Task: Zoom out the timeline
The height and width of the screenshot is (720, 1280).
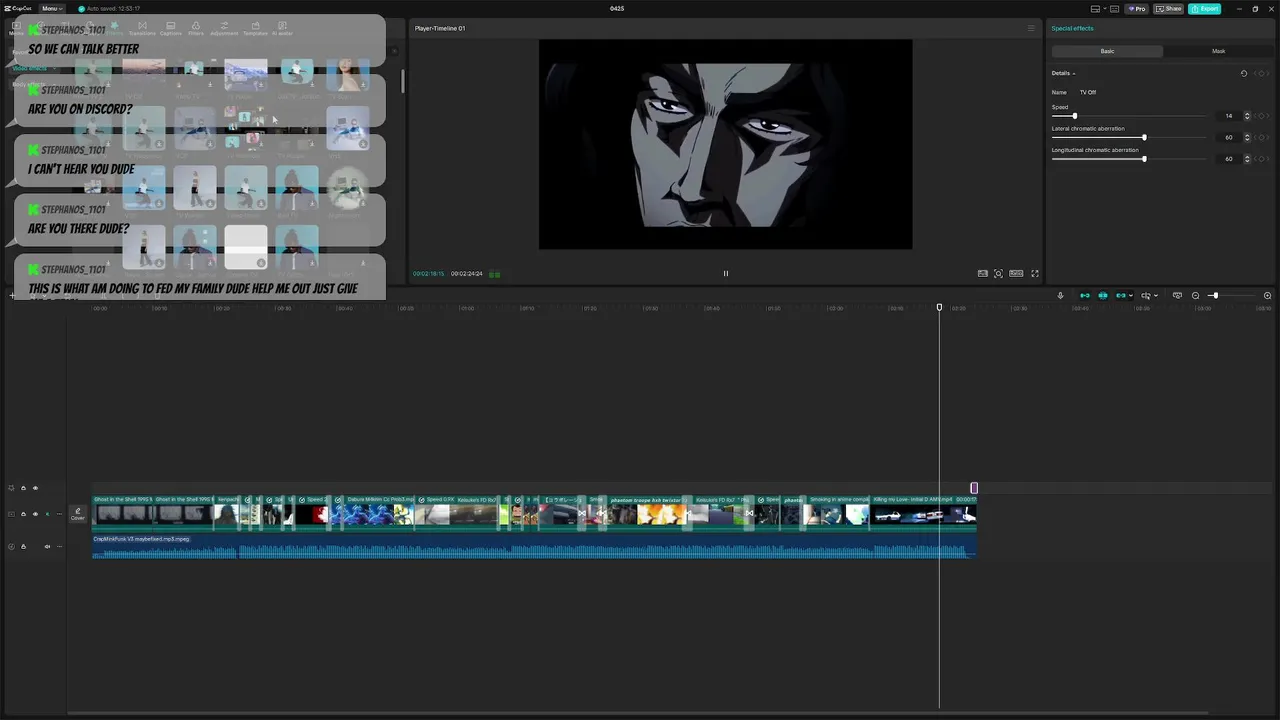Action: pos(1195,296)
